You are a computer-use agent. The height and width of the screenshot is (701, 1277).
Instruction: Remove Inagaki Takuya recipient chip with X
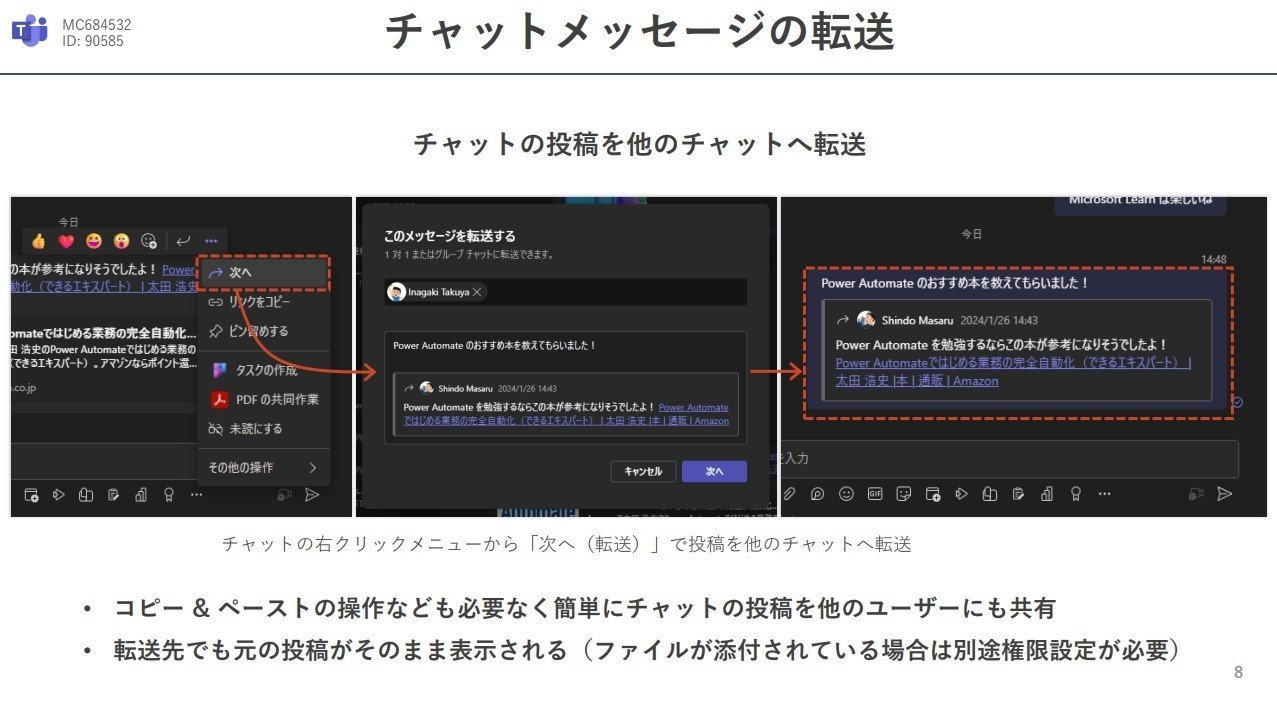coord(478,292)
